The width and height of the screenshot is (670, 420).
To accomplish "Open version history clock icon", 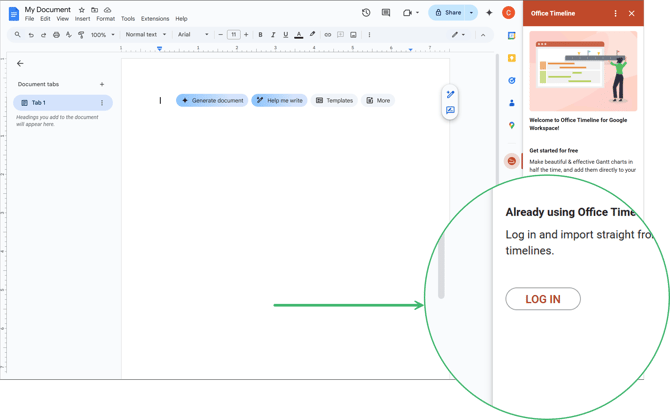I will [366, 13].
